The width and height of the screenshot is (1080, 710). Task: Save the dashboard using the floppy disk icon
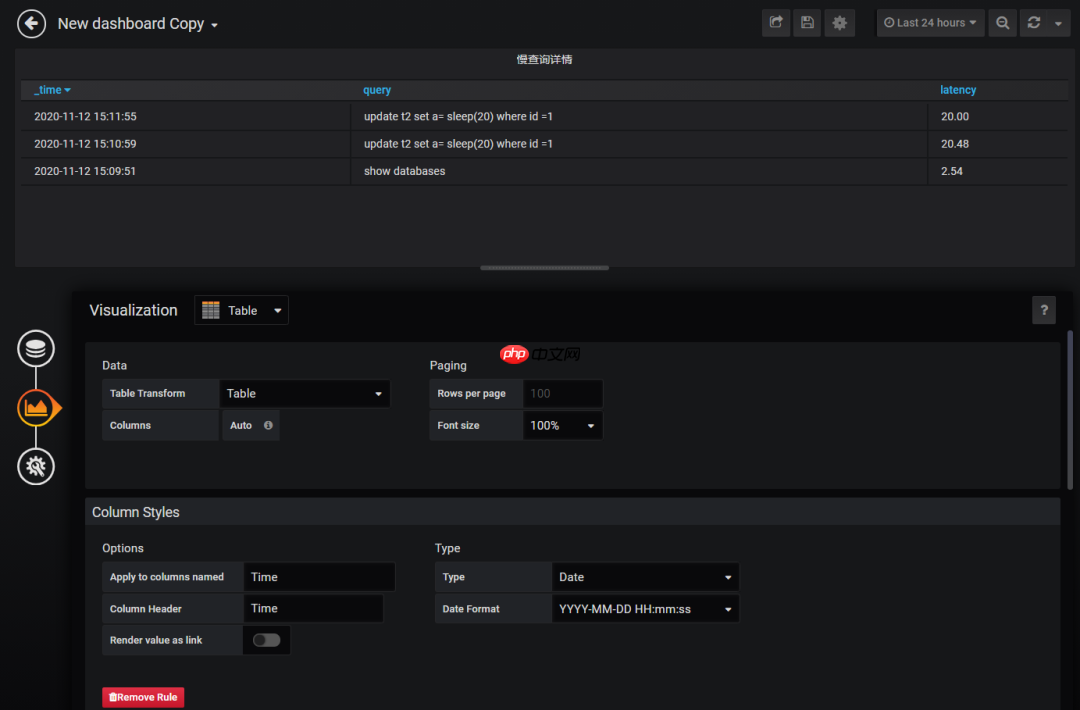(807, 22)
